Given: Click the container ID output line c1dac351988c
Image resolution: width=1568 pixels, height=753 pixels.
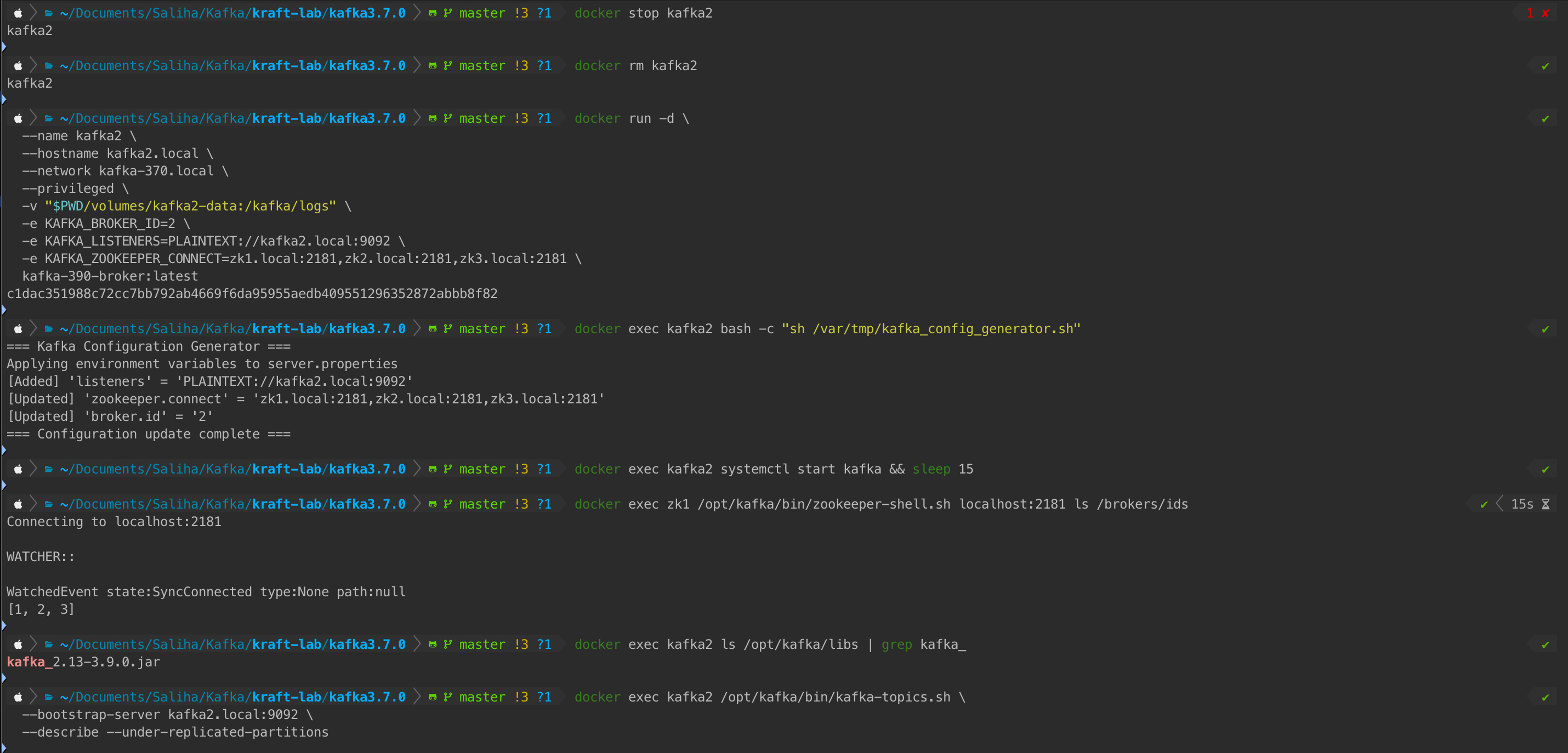Looking at the screenshot, I should coord(252,293).
